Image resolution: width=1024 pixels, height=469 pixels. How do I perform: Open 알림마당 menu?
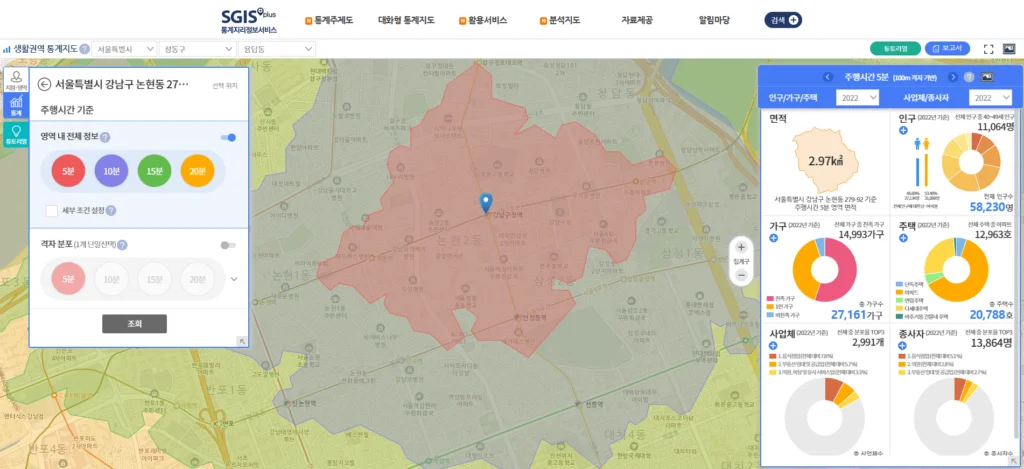click(714, 20)
